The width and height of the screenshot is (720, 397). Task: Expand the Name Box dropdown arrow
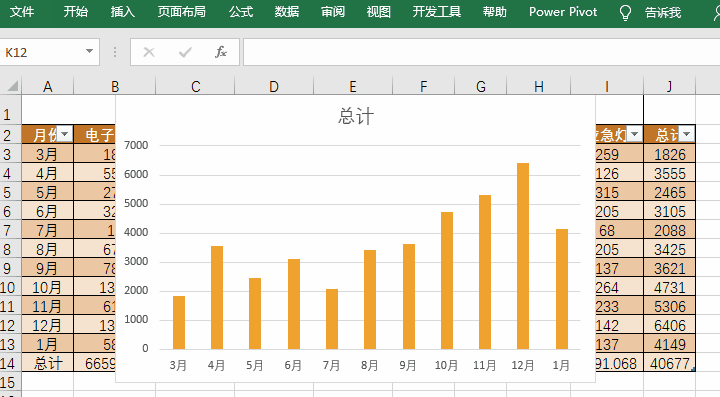tap(90, 52)
